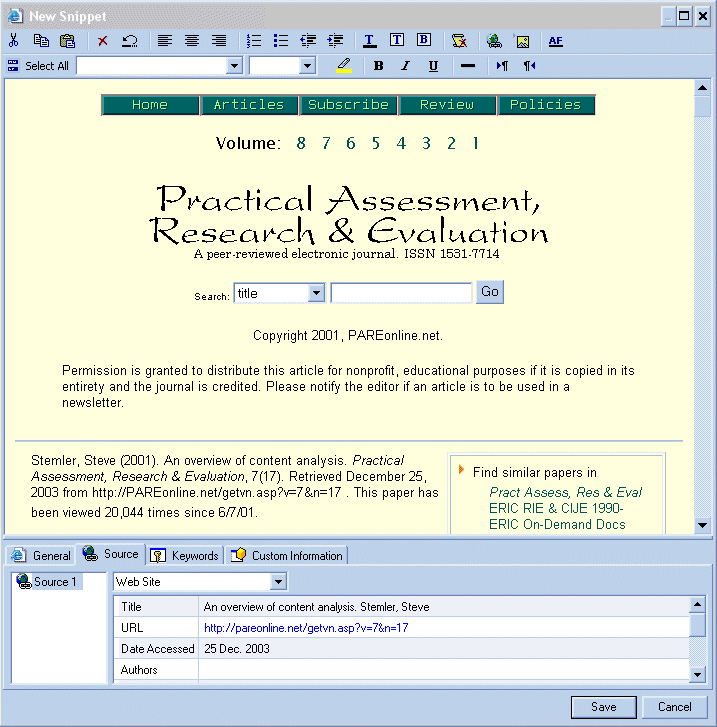
Task: Click the AF font icon
Action: point(555,41)
